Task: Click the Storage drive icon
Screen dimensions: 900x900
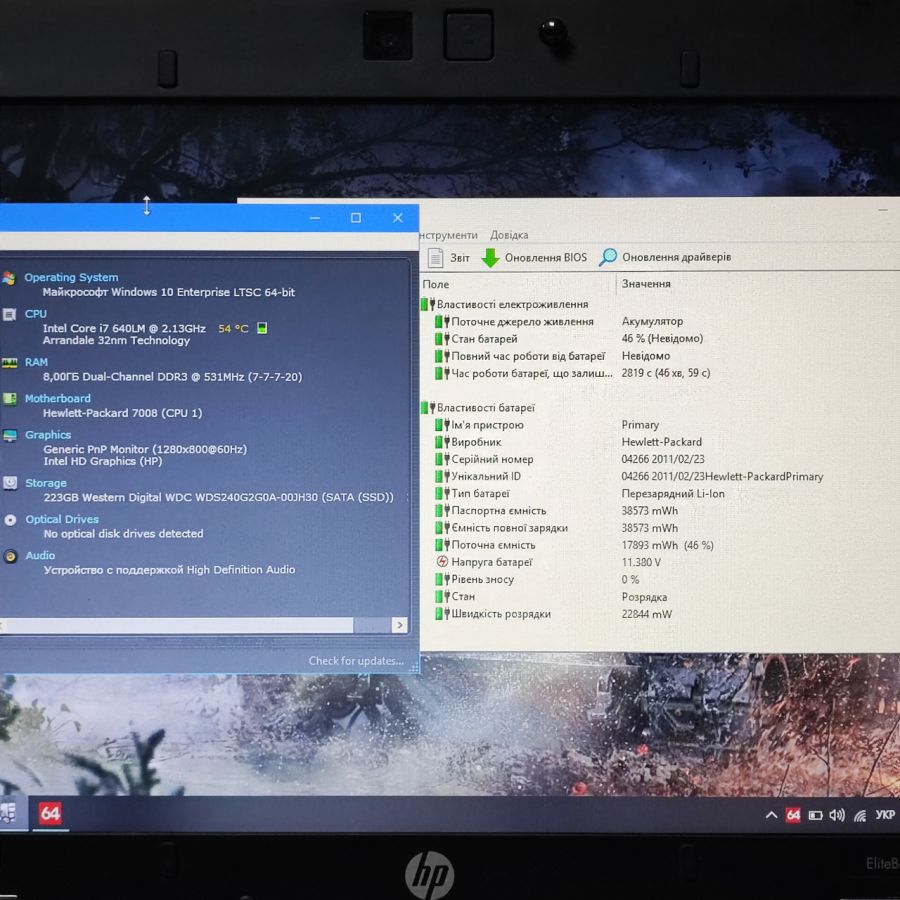Action: coord(10,483)
